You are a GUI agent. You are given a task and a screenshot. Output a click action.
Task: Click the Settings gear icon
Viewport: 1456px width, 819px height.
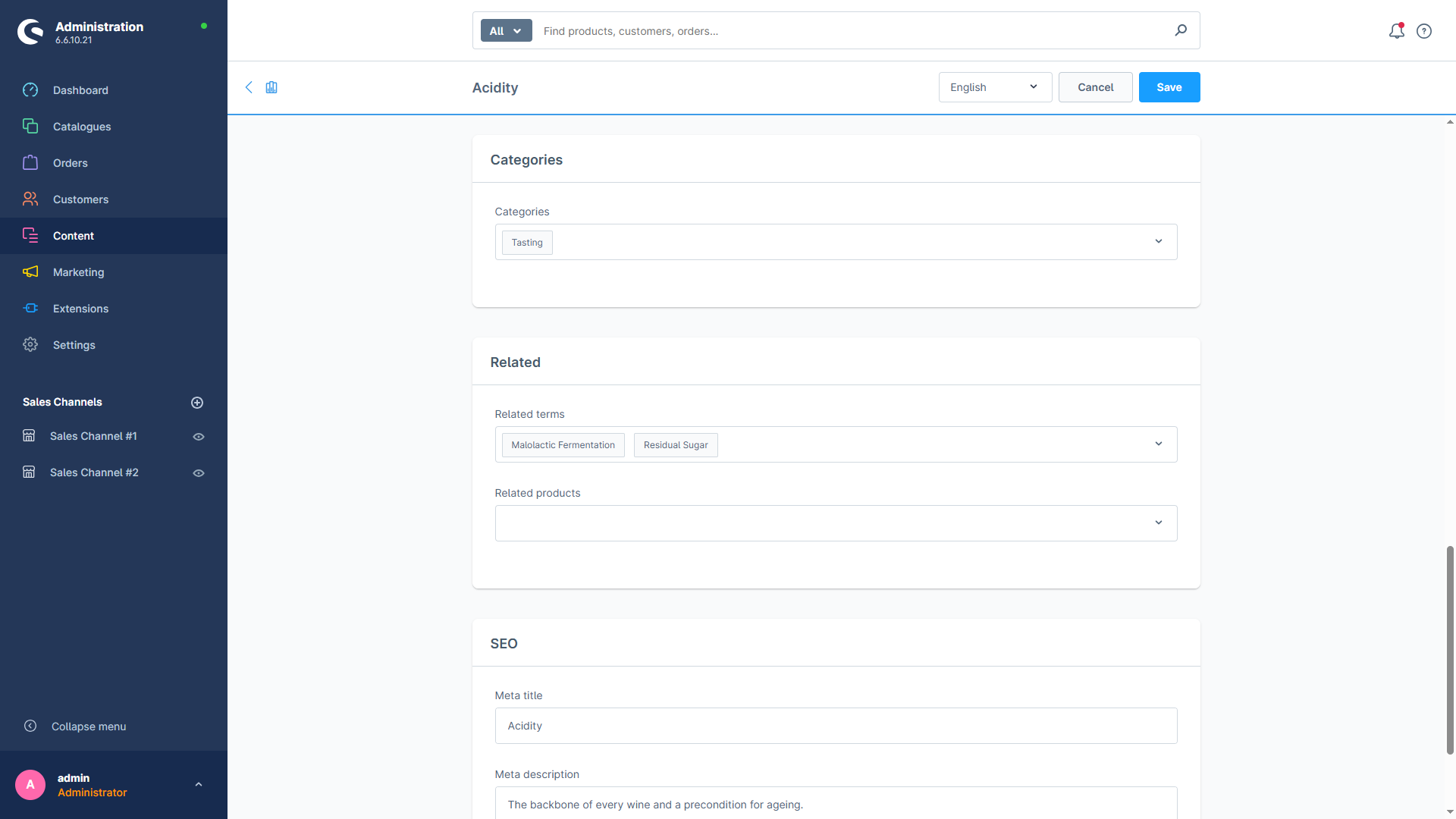tap(30, 345)
